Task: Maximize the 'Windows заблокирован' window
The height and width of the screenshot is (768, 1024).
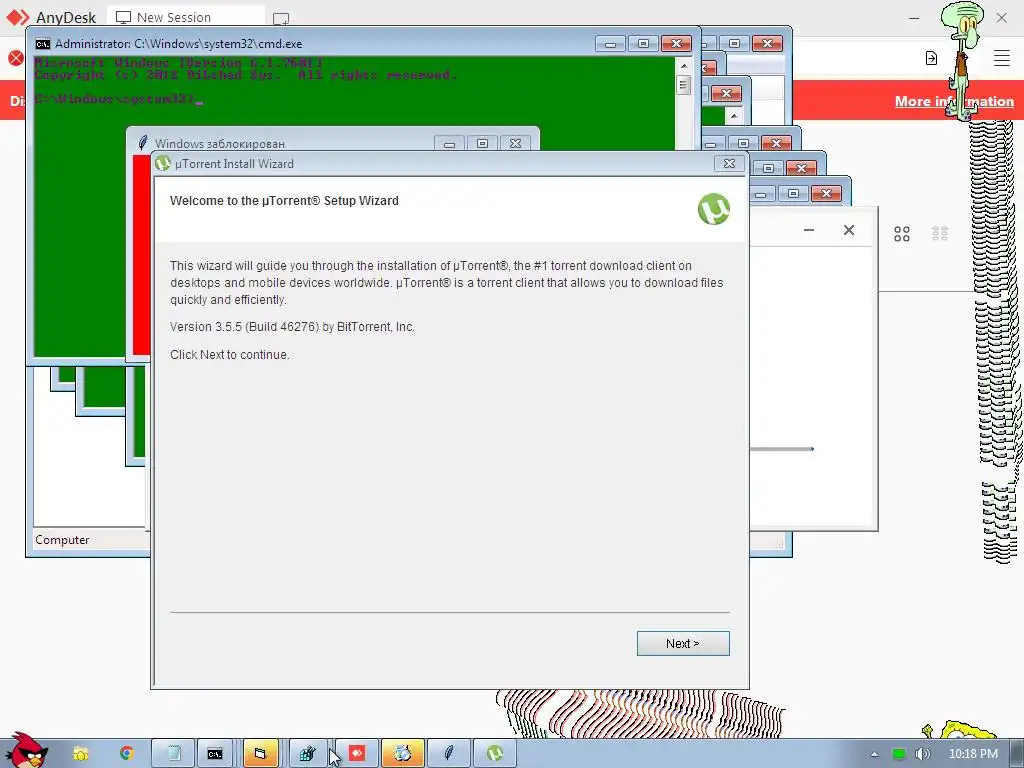Action: tap(482, 144)
